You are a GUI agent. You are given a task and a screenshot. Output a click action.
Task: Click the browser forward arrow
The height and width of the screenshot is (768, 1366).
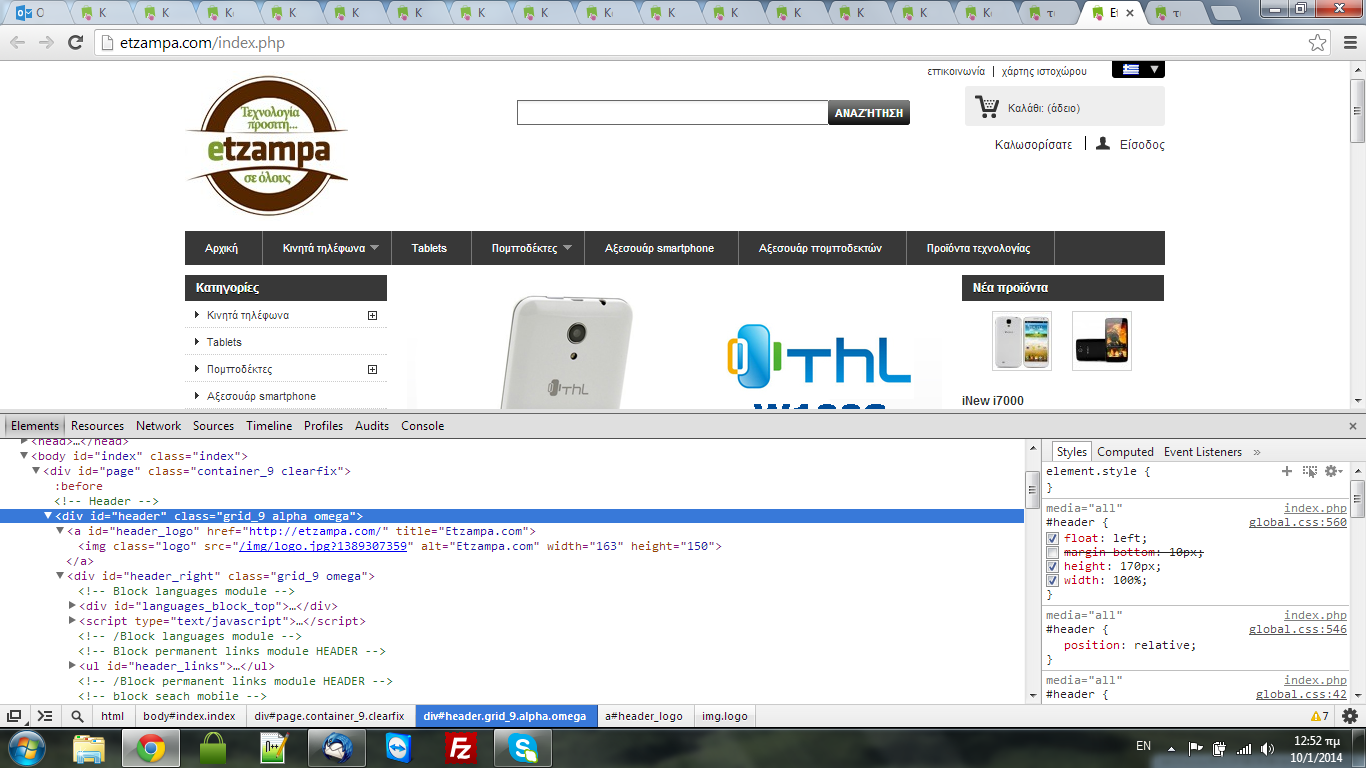click(46, 42)
